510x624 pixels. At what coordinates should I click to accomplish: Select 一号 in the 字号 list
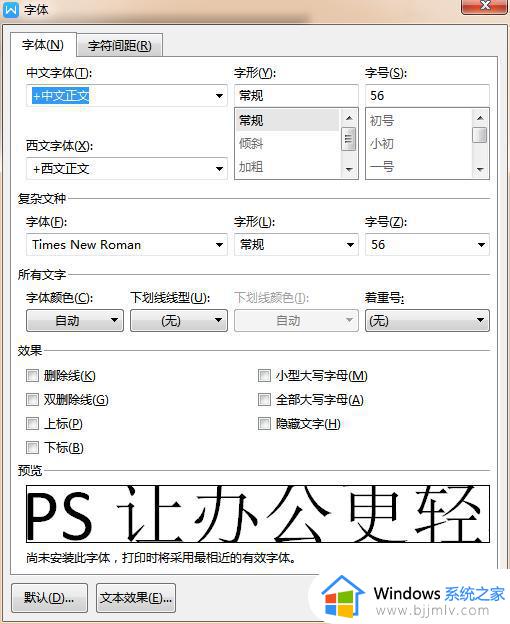click(x=419, y=166)
